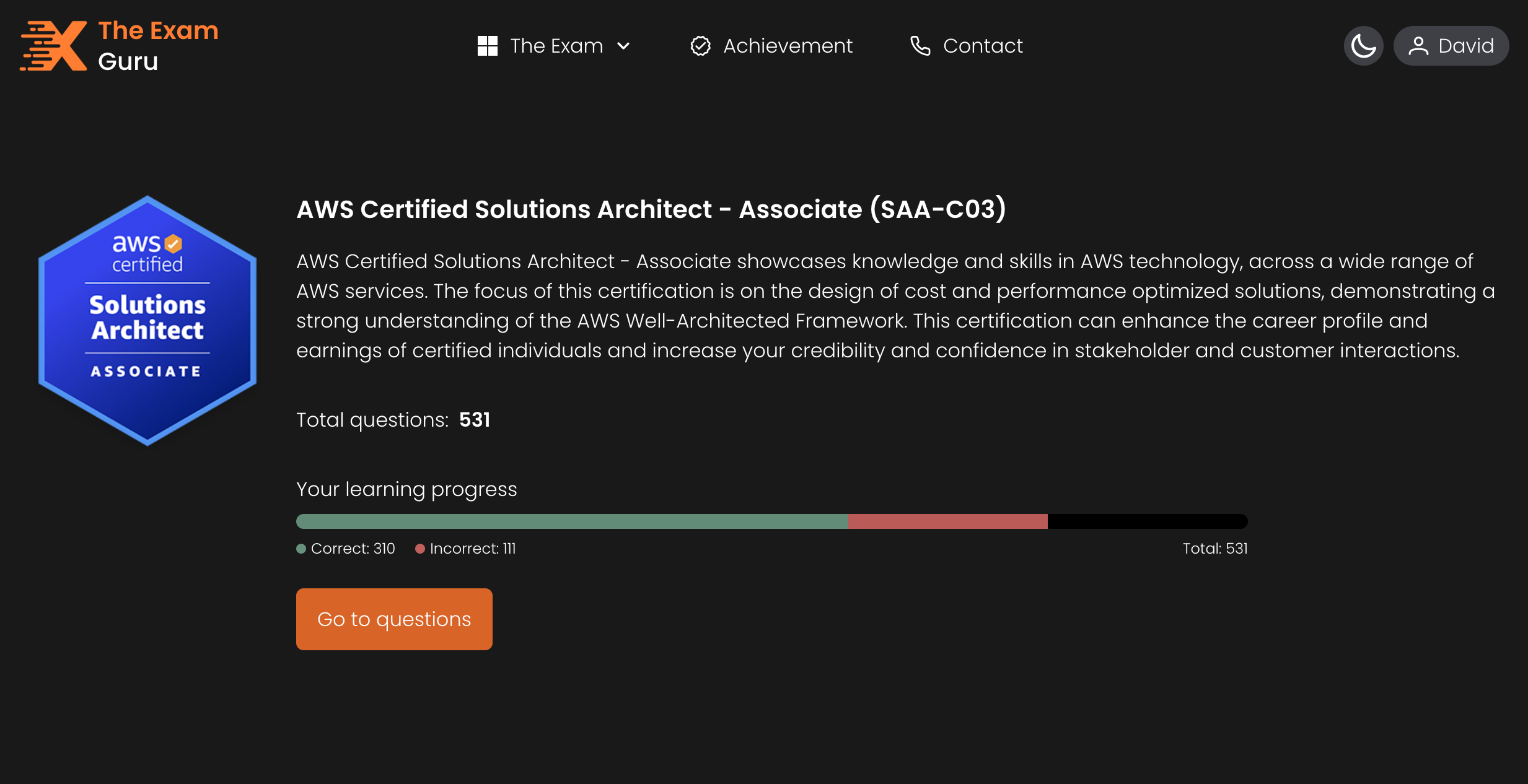Go to the Contact page
1528x784 pixels.
(x=983, y=46)
